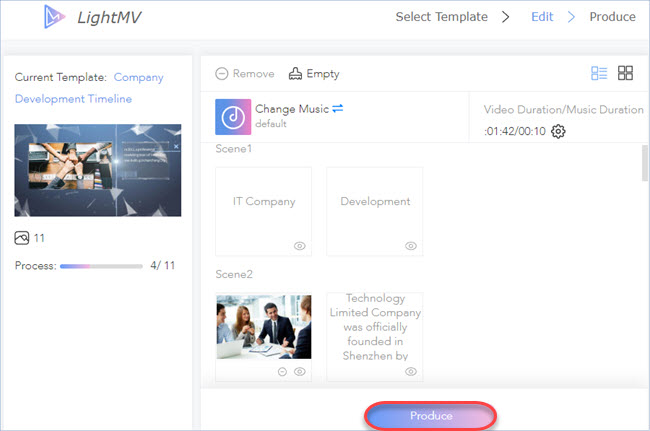This screenshot has height=431, width=650.
Task: Toggle eye icon on Technology Limited Company card
Action: point(411,371)
